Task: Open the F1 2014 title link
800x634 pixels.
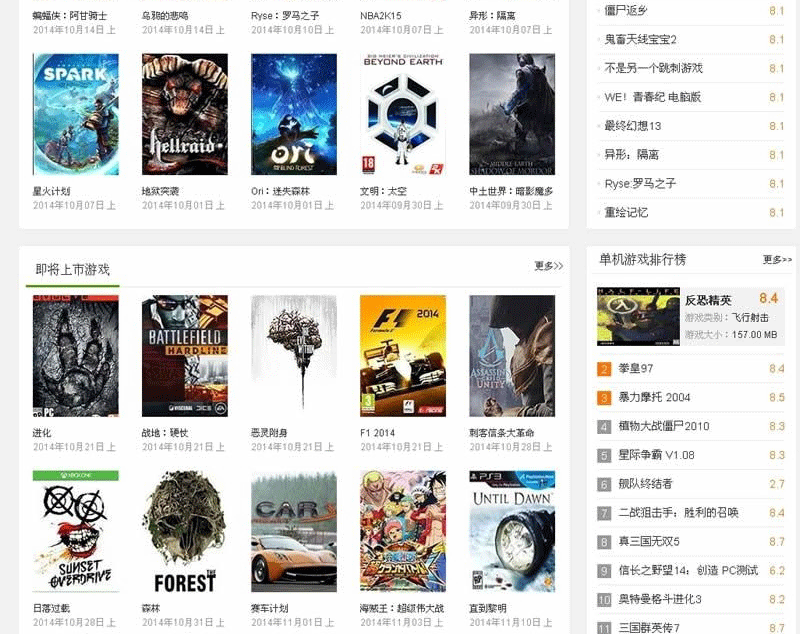Action: point(378,433)
